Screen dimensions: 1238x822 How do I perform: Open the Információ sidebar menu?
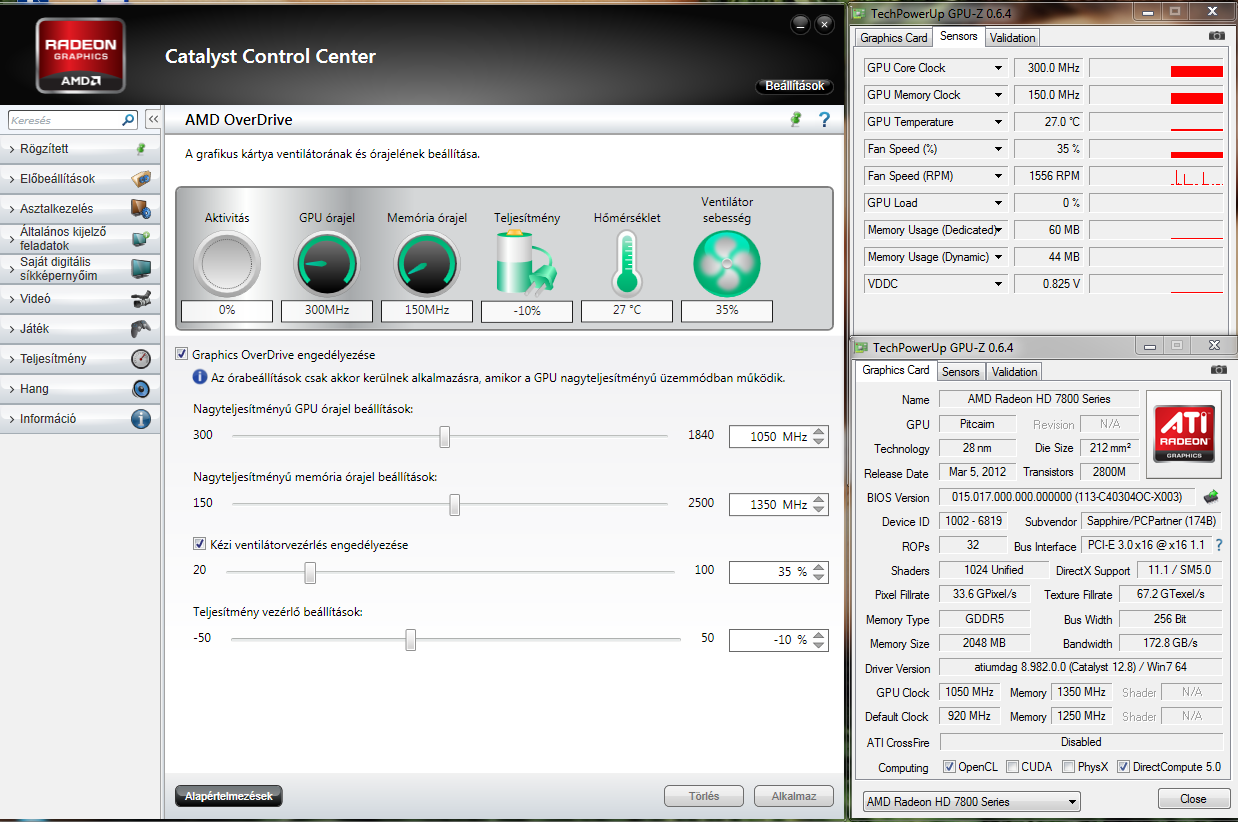pos(80,419)
